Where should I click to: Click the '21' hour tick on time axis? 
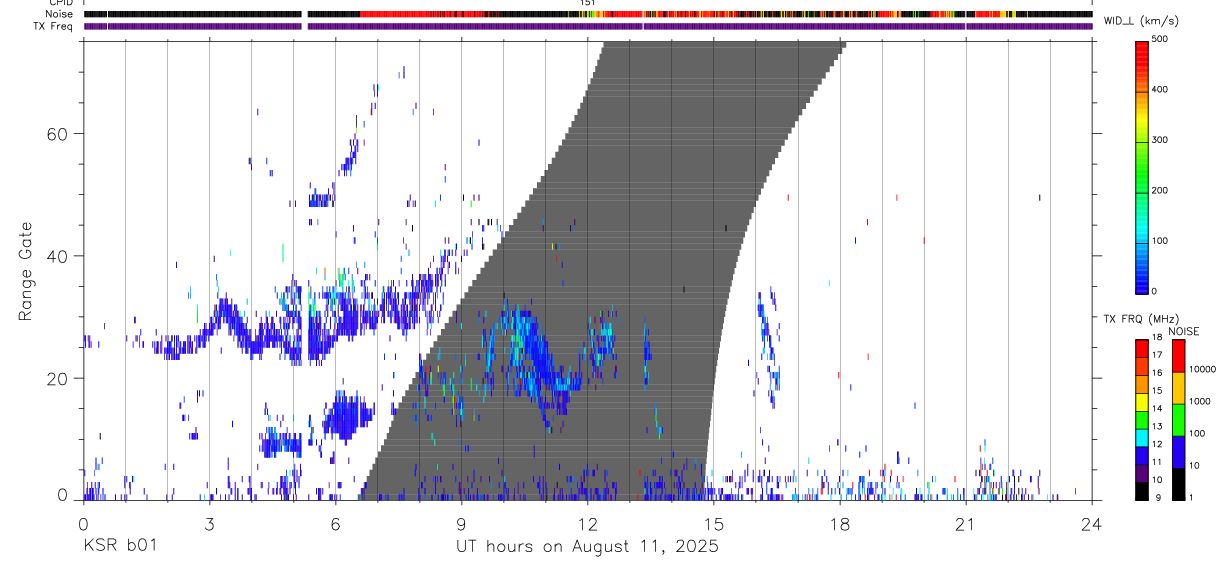pyautogui.click(x=966, y=523)
